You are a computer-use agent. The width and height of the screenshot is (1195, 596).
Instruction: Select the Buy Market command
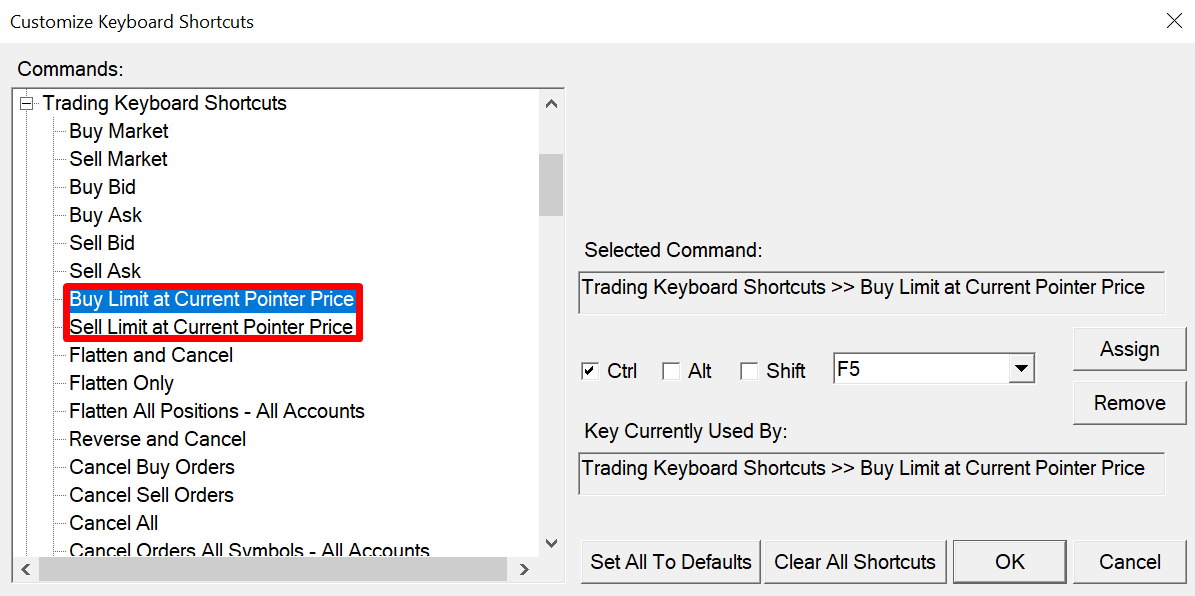click(x=119, y=131)
